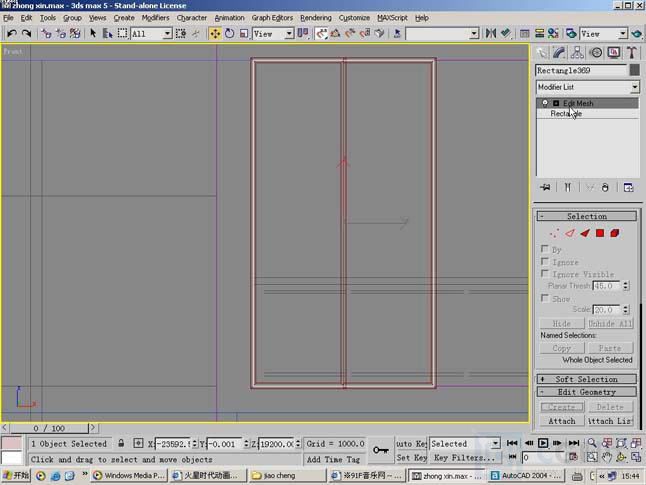Activate the Select and Move tool
This screenshot has width=646, height=485.
pyautogui.click(x=215, y=33)
